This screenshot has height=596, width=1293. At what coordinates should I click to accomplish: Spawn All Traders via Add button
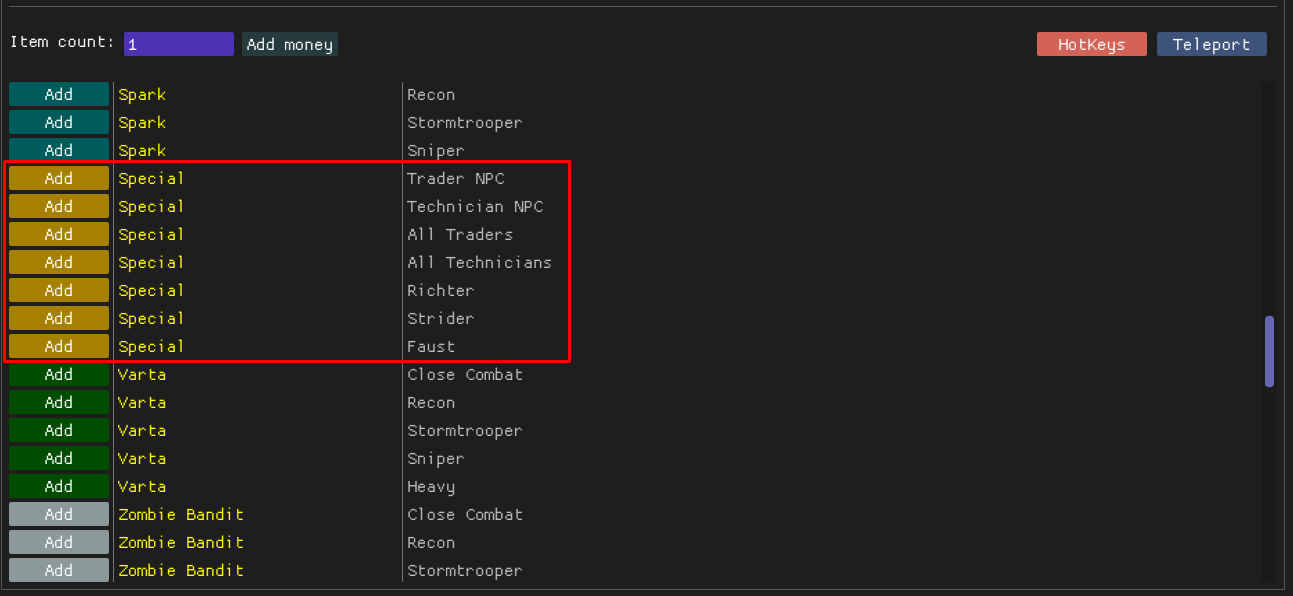(59, 235)
